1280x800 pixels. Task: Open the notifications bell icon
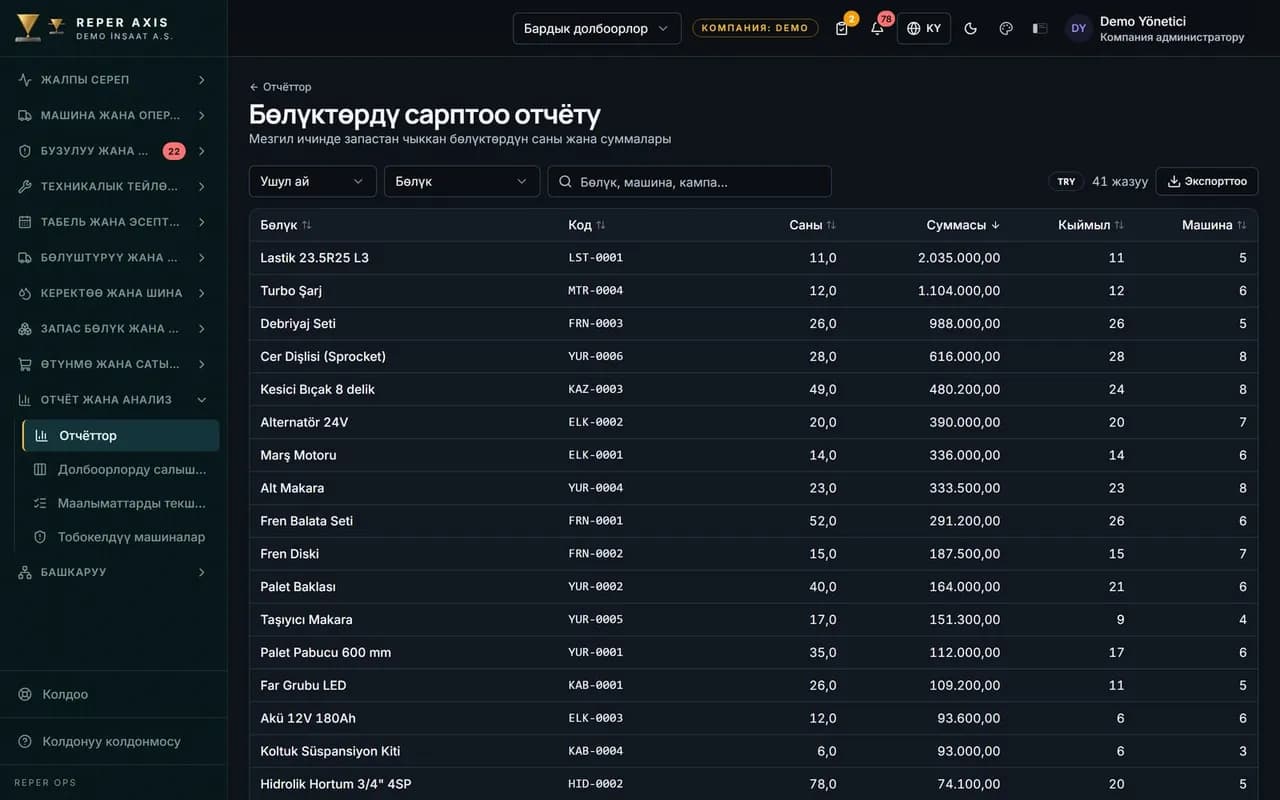tap(877, 28)
